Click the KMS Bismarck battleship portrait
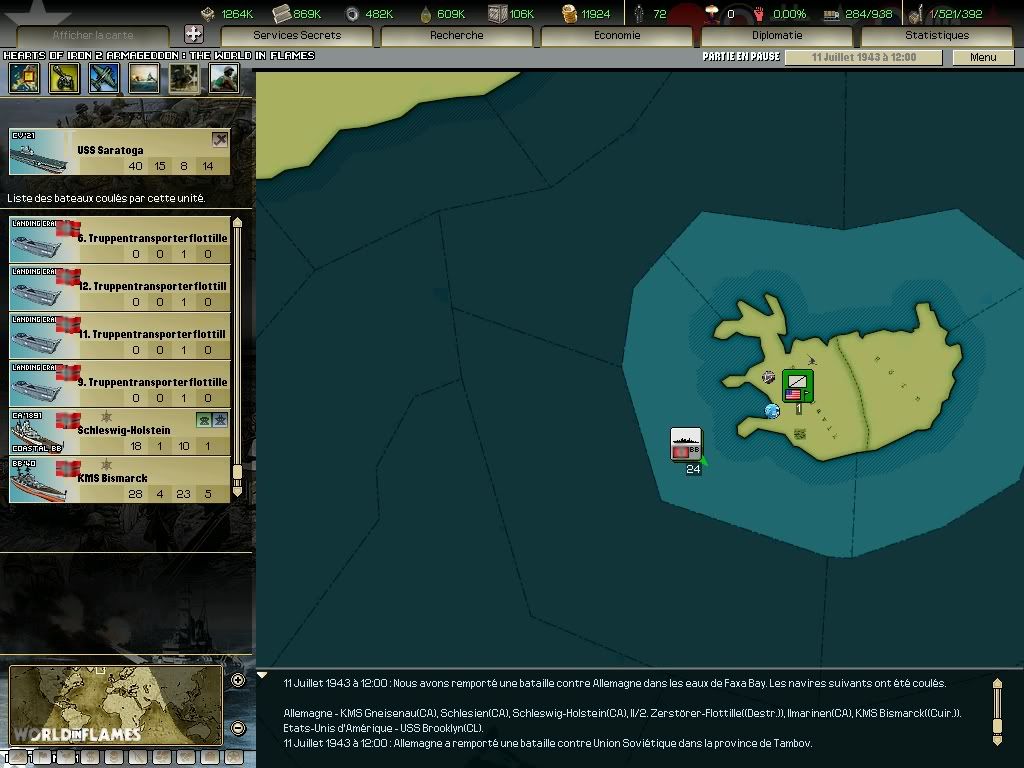The image size is (1024, 768). pos(39,480)
